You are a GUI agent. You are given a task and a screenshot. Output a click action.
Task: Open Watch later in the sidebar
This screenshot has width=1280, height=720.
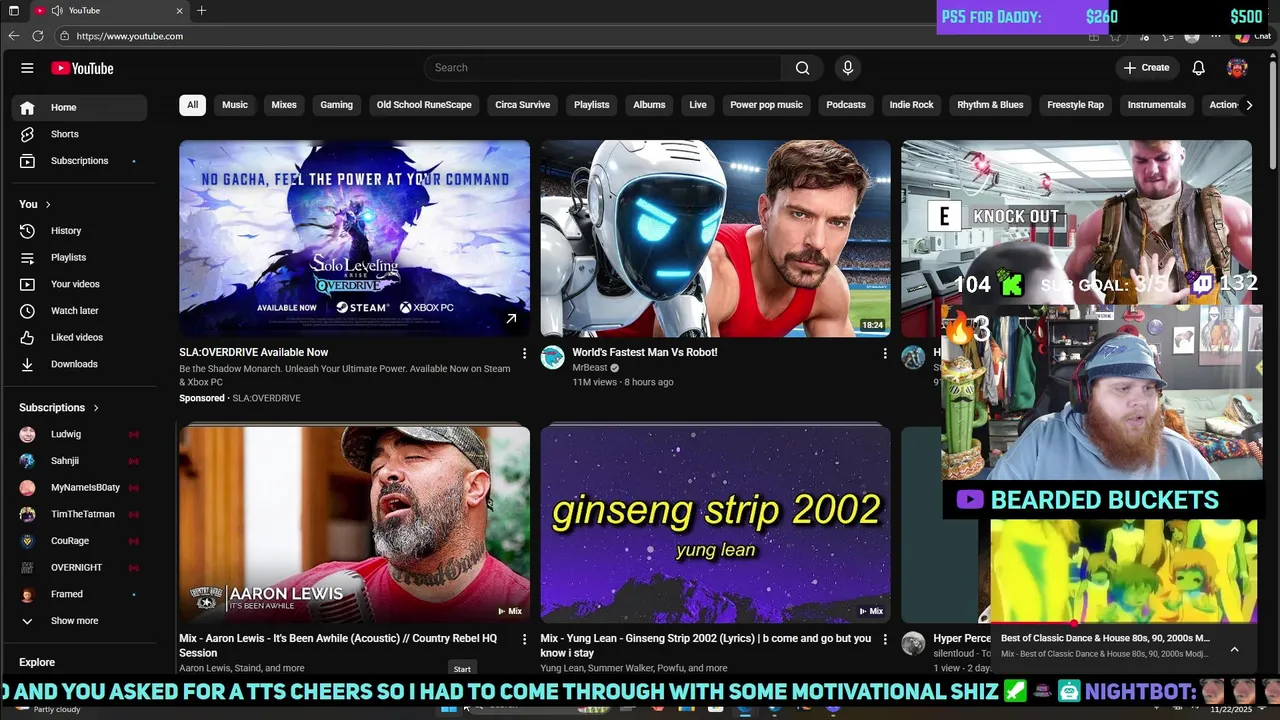[79, 311]
